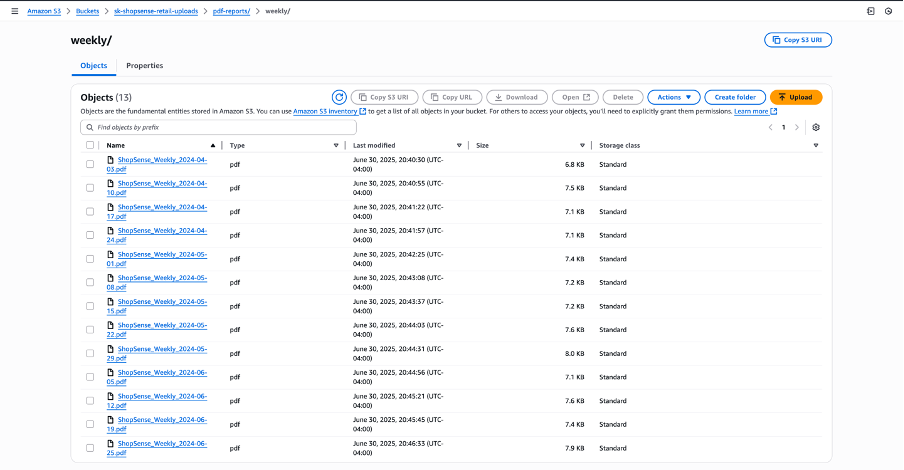The image size is (904, 470).
Task: Focus the Find objects by prefix field
Action: (x=219, y=127)
